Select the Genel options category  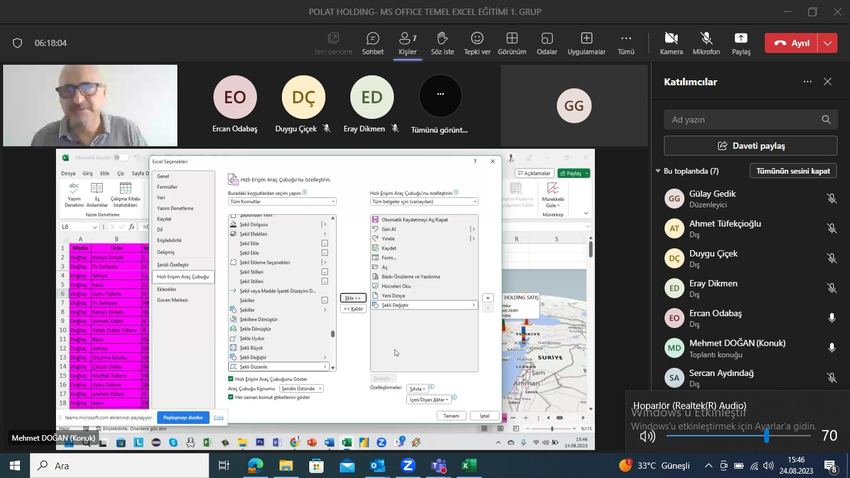tap(163, 176)
